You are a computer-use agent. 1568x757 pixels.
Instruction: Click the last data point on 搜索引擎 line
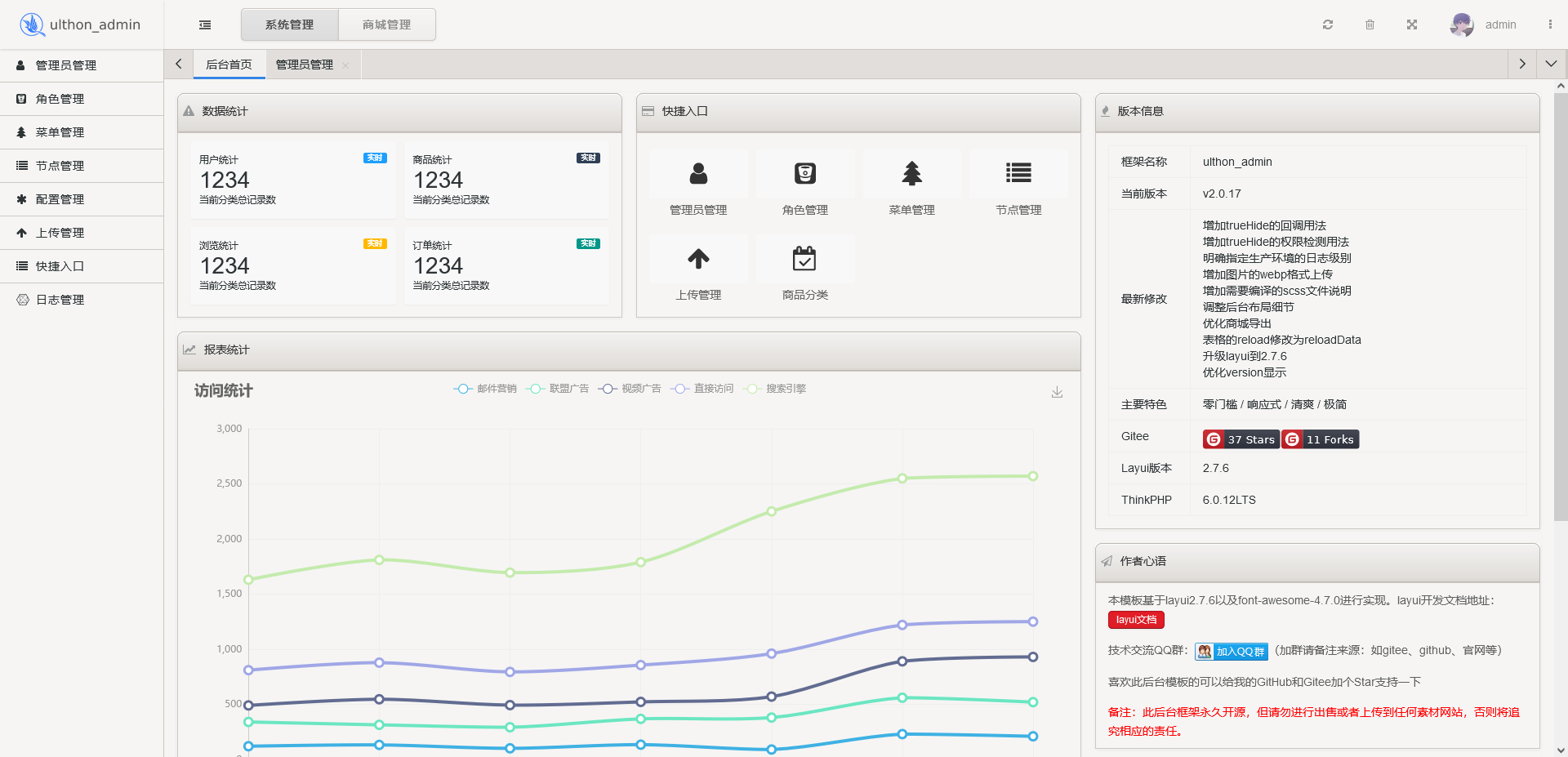[1033, 476]
